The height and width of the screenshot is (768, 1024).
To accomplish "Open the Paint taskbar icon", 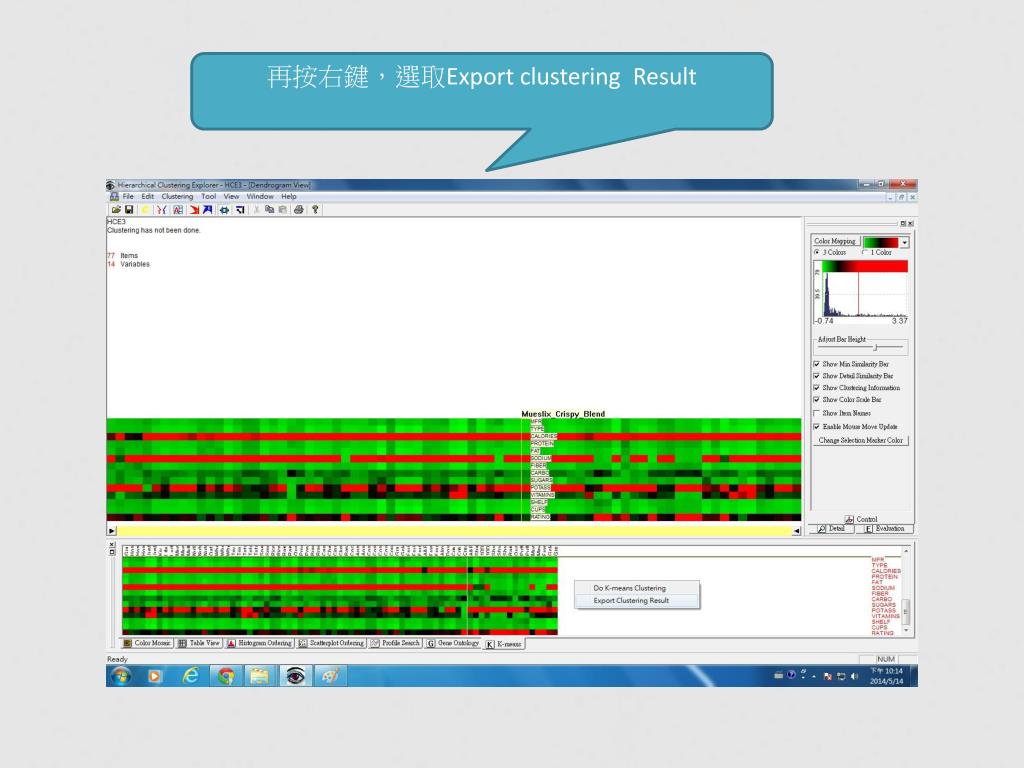I will pos(330,676).
